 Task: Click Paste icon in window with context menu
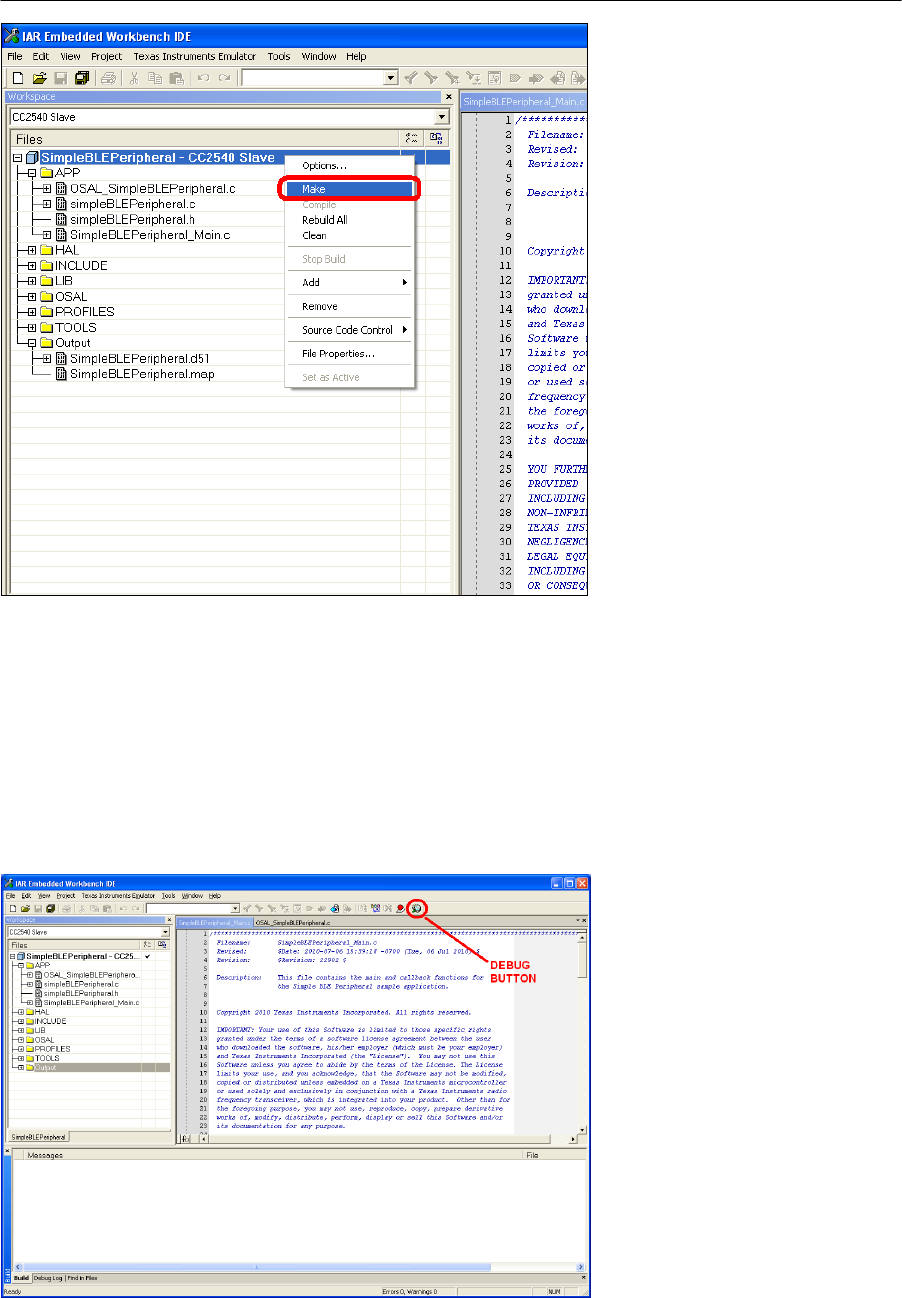coord(177,77)
